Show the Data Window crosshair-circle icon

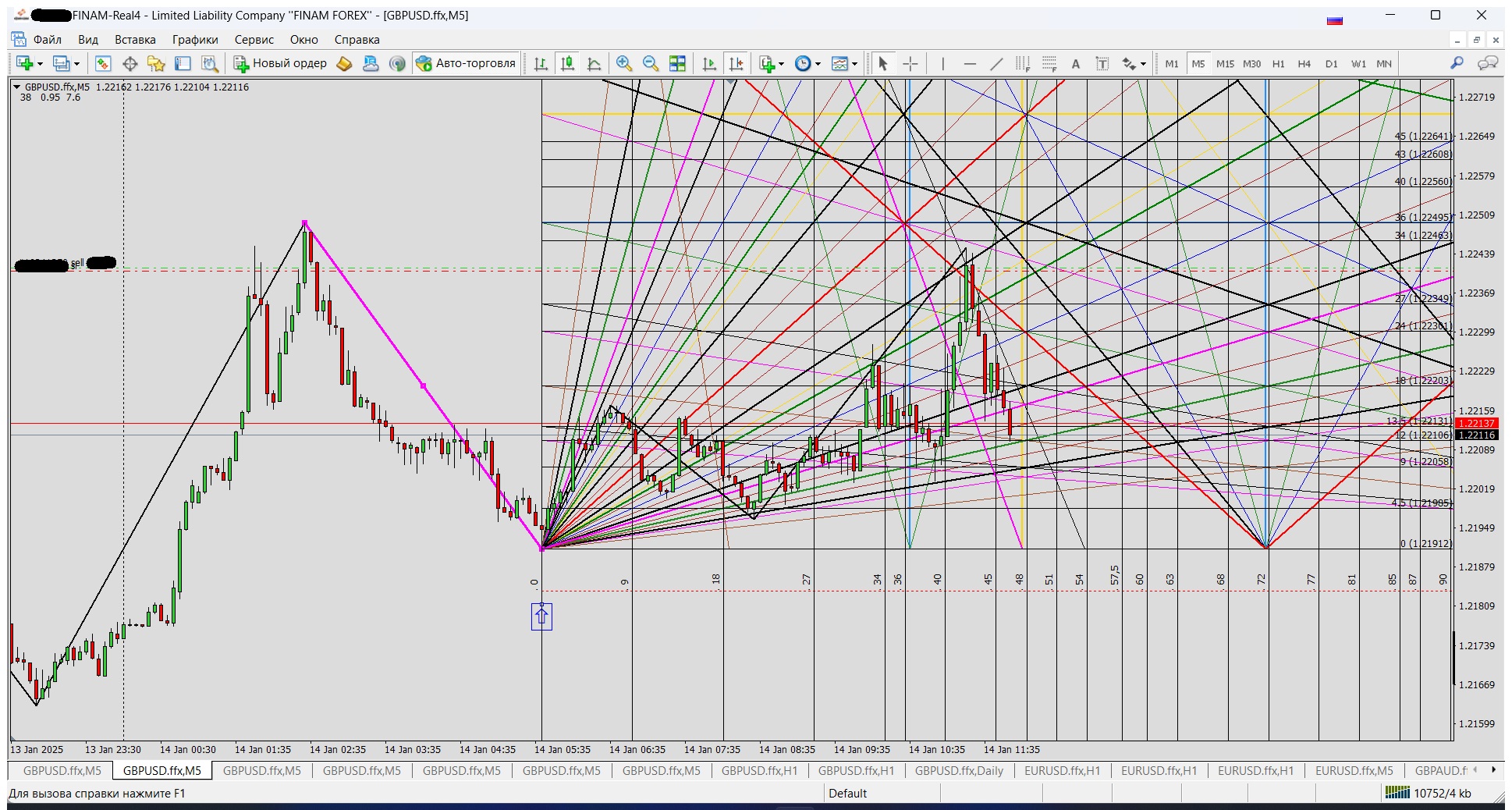(130, 64)
